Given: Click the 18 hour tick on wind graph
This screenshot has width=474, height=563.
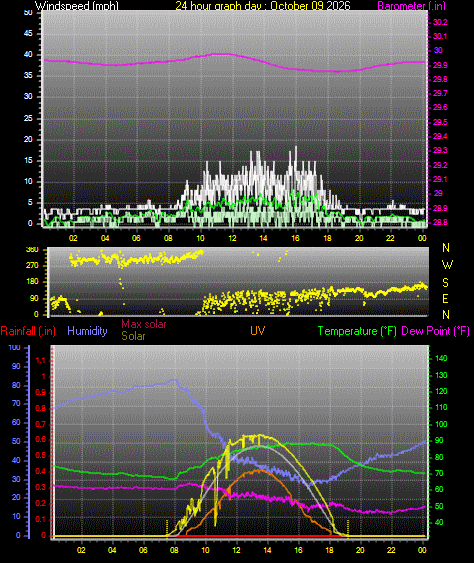Looking at the screenshot, I should tap(327, 238).
